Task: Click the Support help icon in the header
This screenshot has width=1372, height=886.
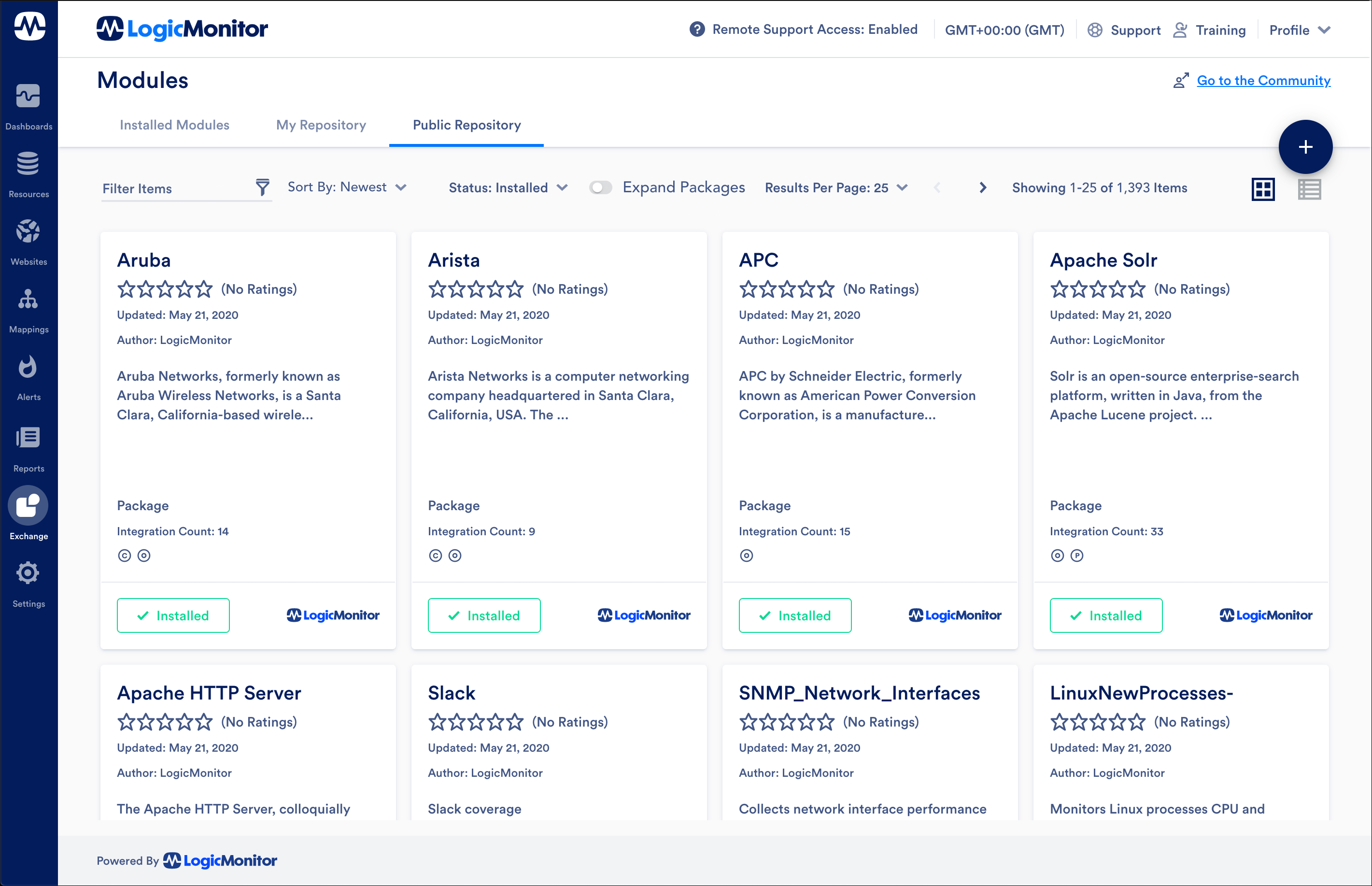Action: click(1095, 29)
